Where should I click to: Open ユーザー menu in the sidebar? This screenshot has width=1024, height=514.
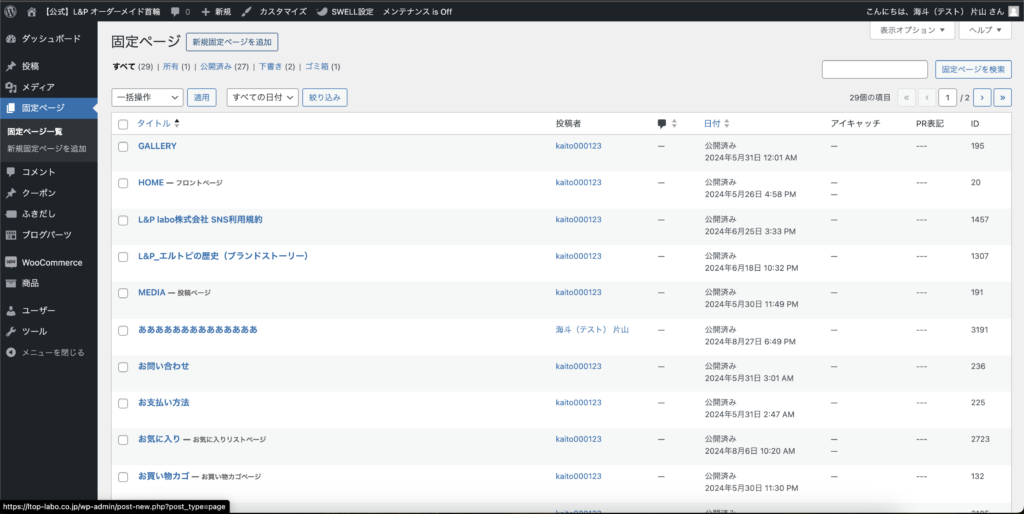pos(38,310)
